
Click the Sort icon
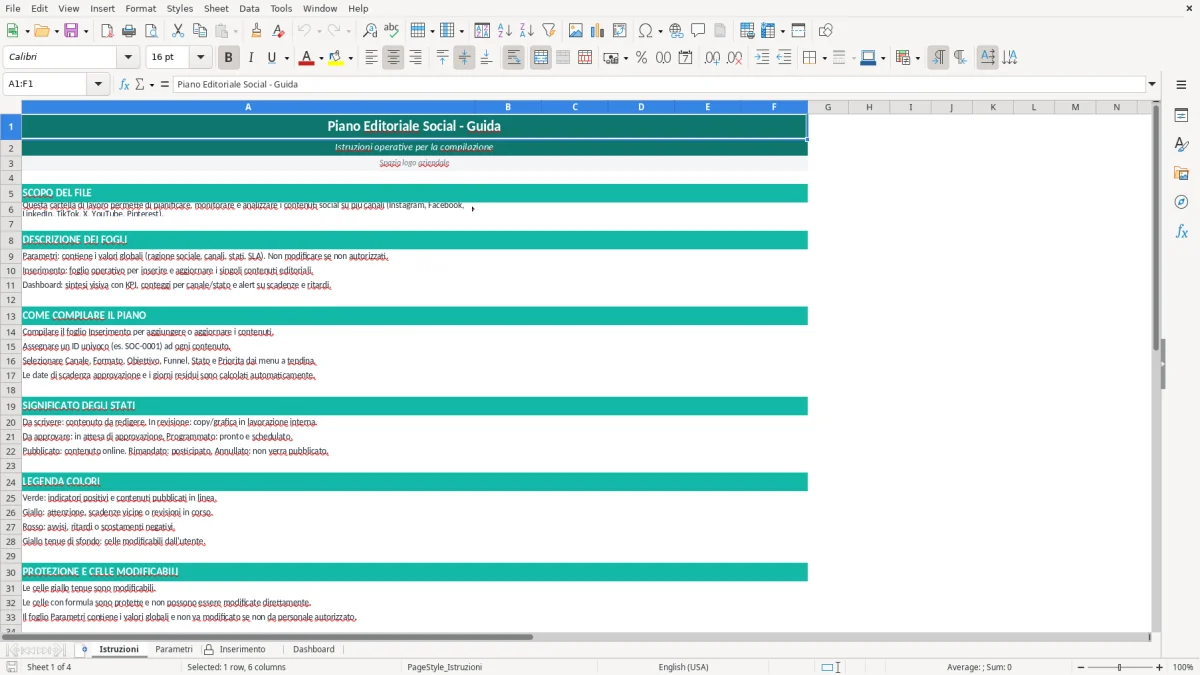point(482,31)
